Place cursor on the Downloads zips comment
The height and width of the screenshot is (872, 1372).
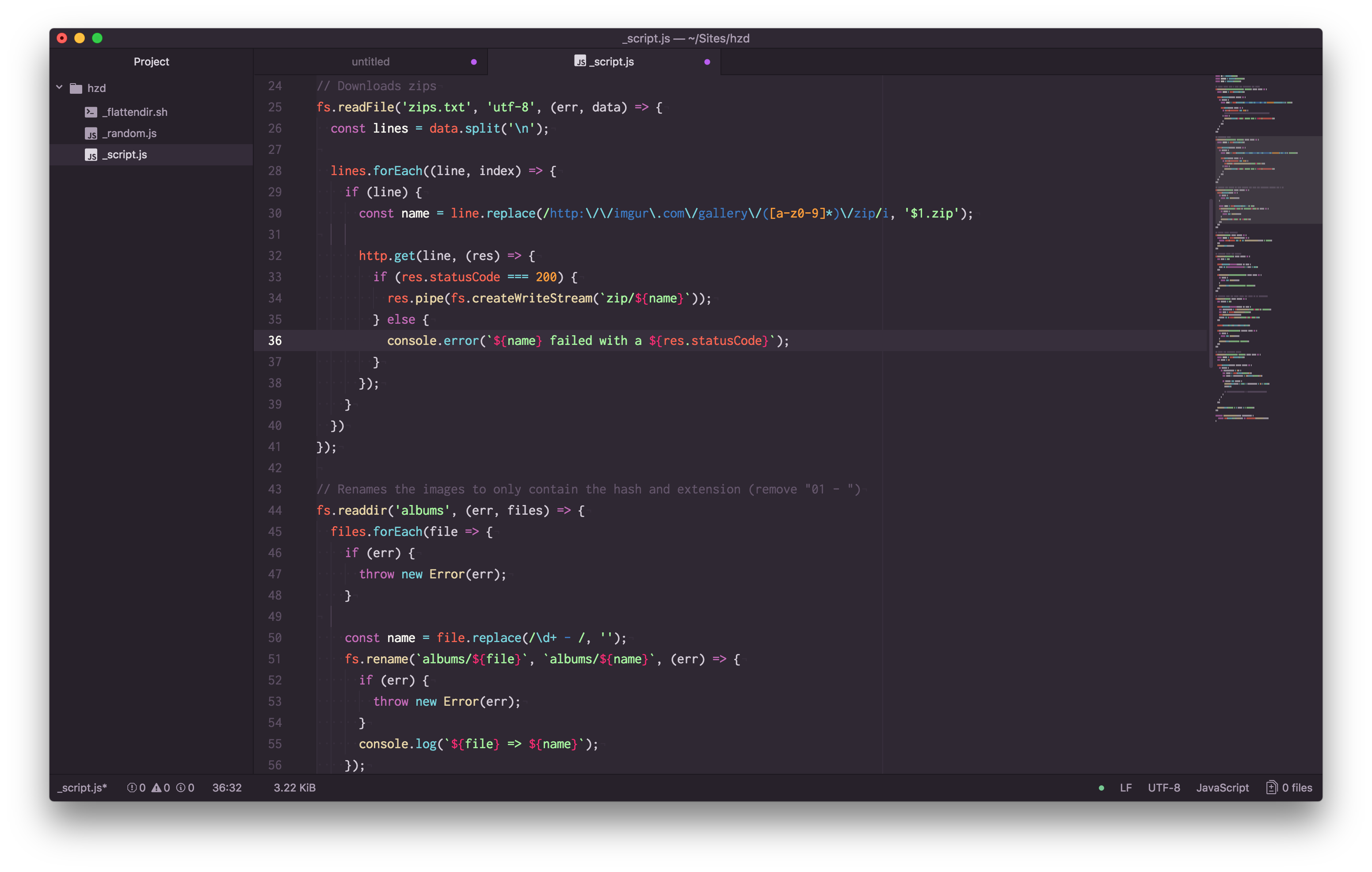376,85
